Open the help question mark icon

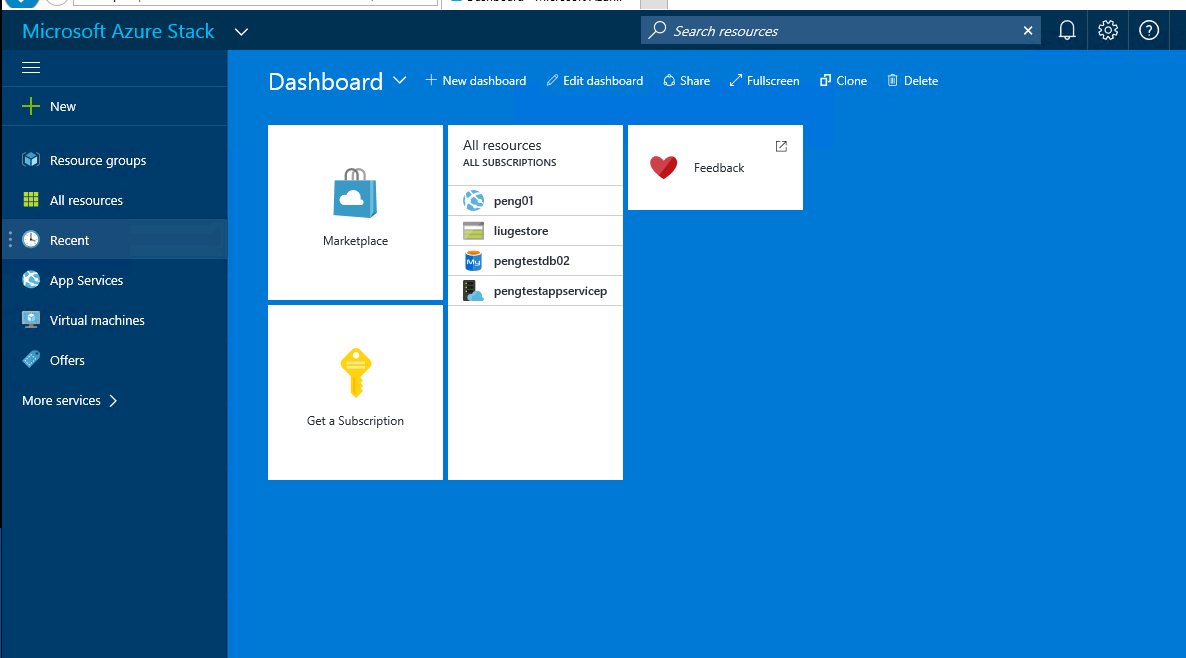1149,30
